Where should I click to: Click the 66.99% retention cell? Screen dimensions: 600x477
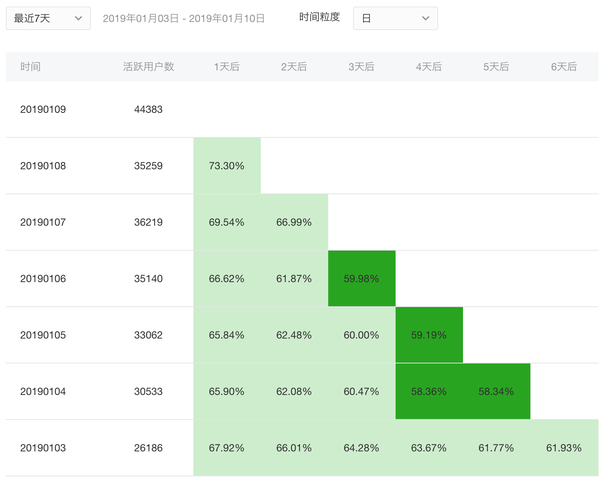(x=294, y=222)
